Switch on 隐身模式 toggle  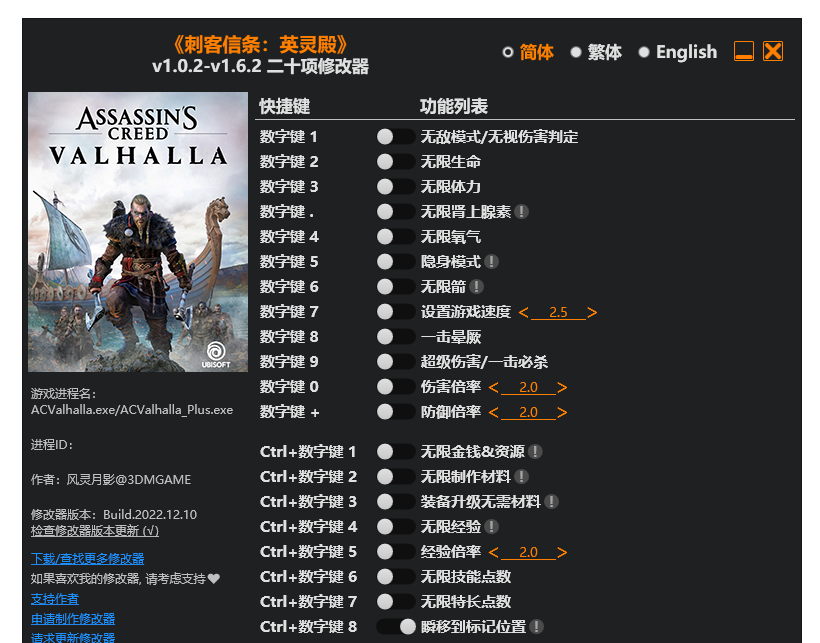click(x=396, y=262)
